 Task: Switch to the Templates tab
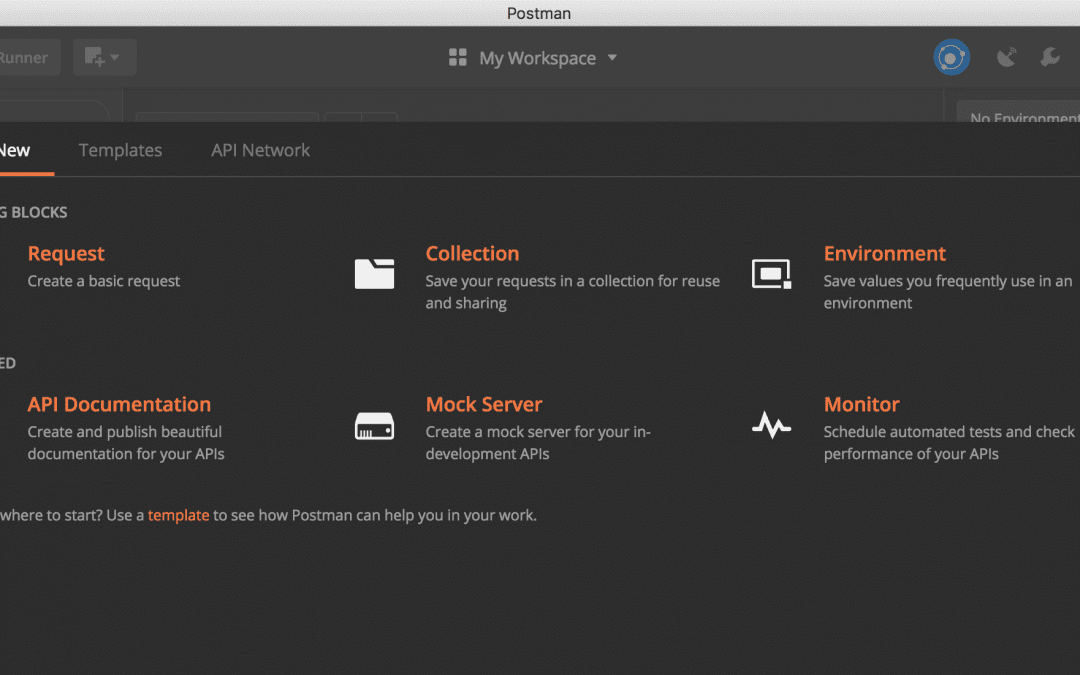click(120, 150)
